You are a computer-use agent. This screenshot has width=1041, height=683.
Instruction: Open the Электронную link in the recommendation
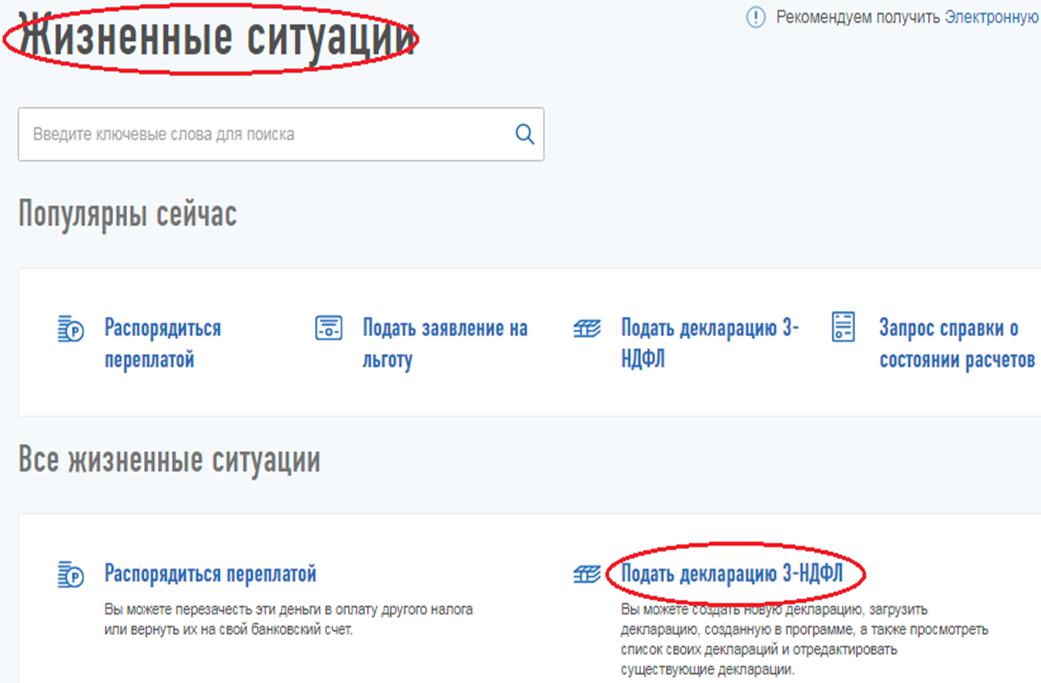tap(991, 17)
